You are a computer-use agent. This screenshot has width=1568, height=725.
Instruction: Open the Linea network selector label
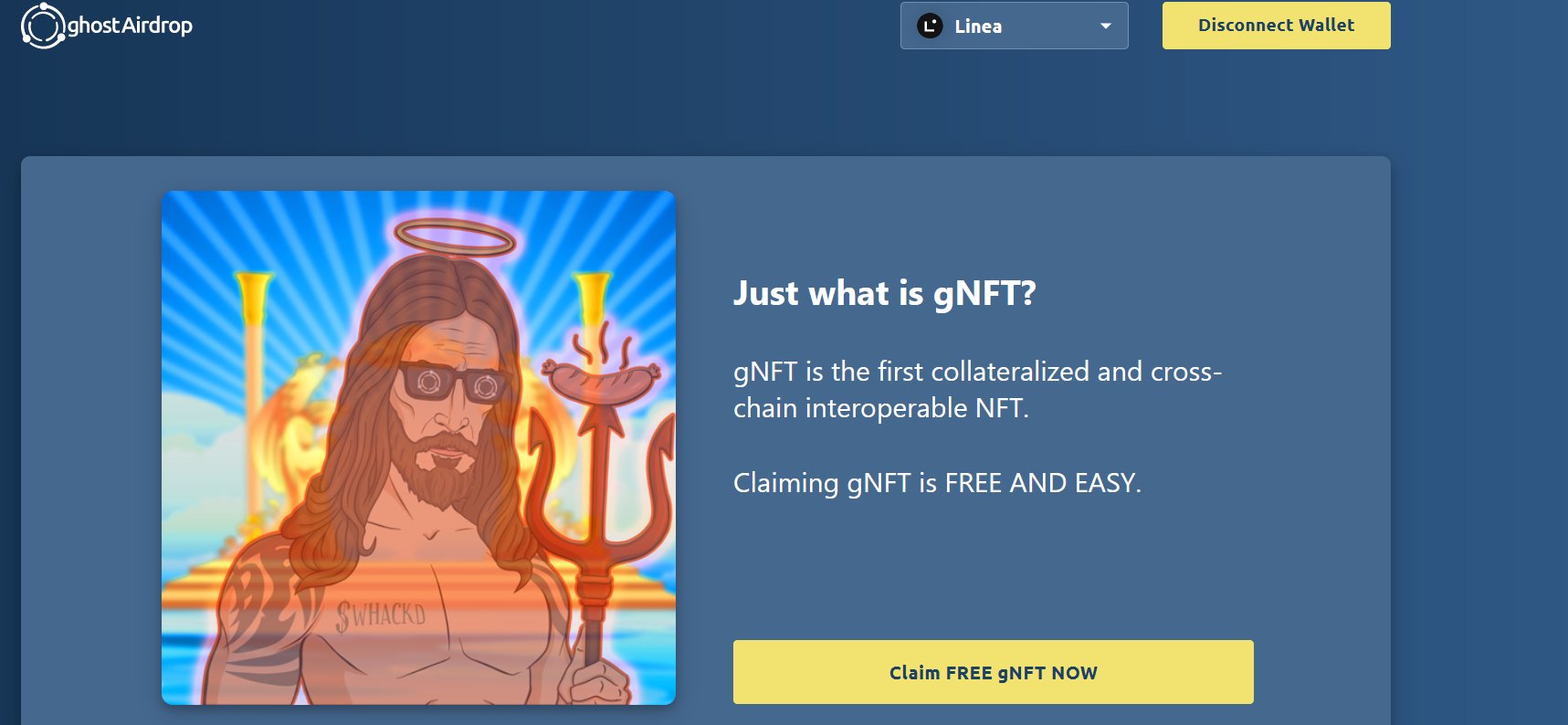click(978, 26)
